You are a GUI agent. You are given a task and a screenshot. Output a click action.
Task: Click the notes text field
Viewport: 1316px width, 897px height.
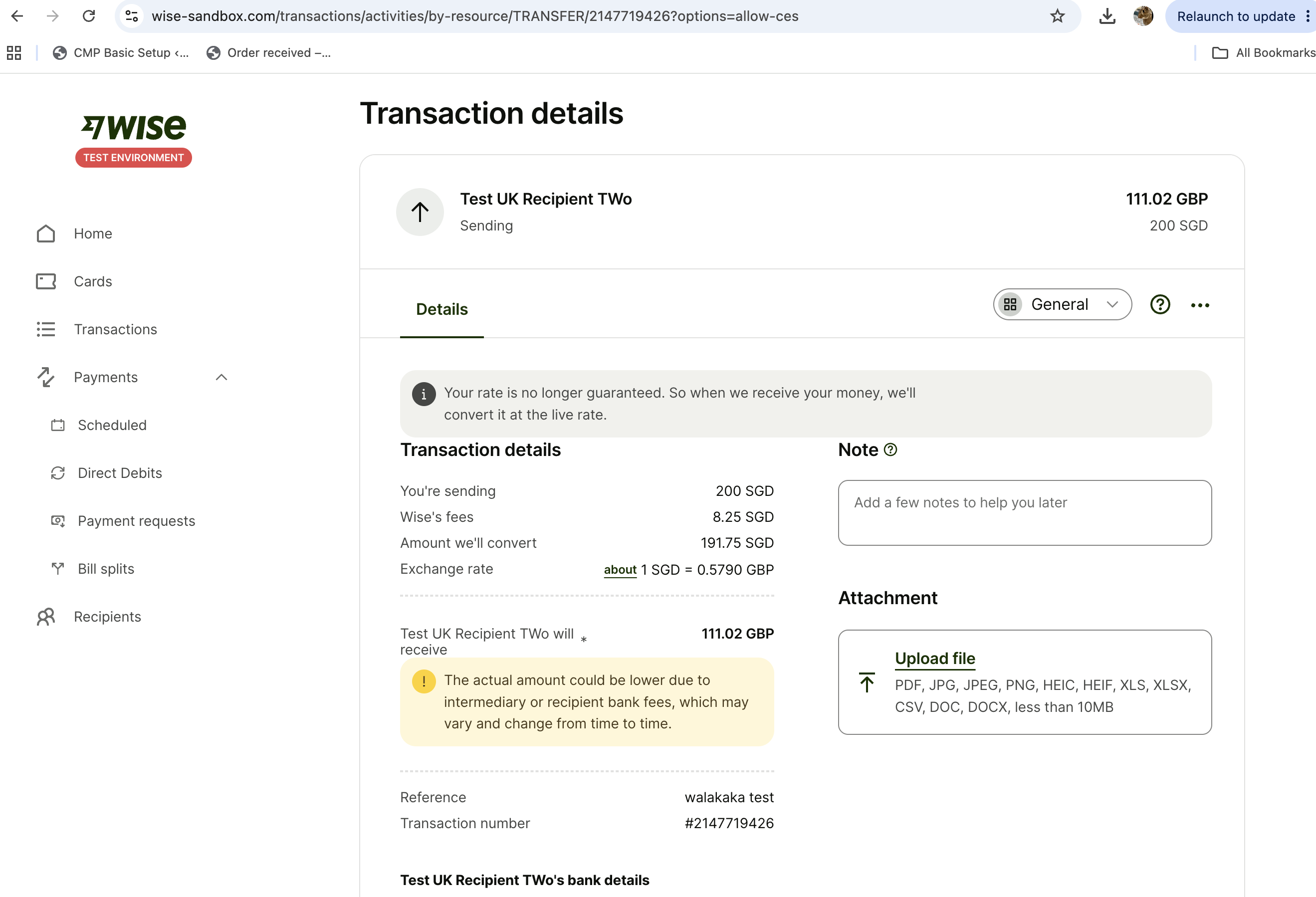pyautogui.click(x=1025, y=513)
